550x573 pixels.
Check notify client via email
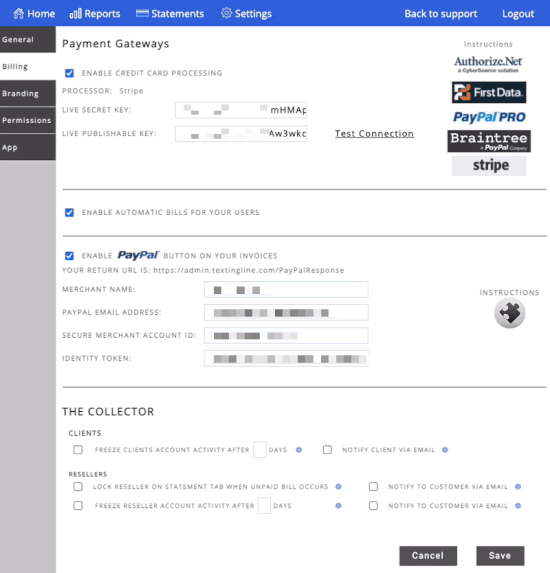(327, 449)
